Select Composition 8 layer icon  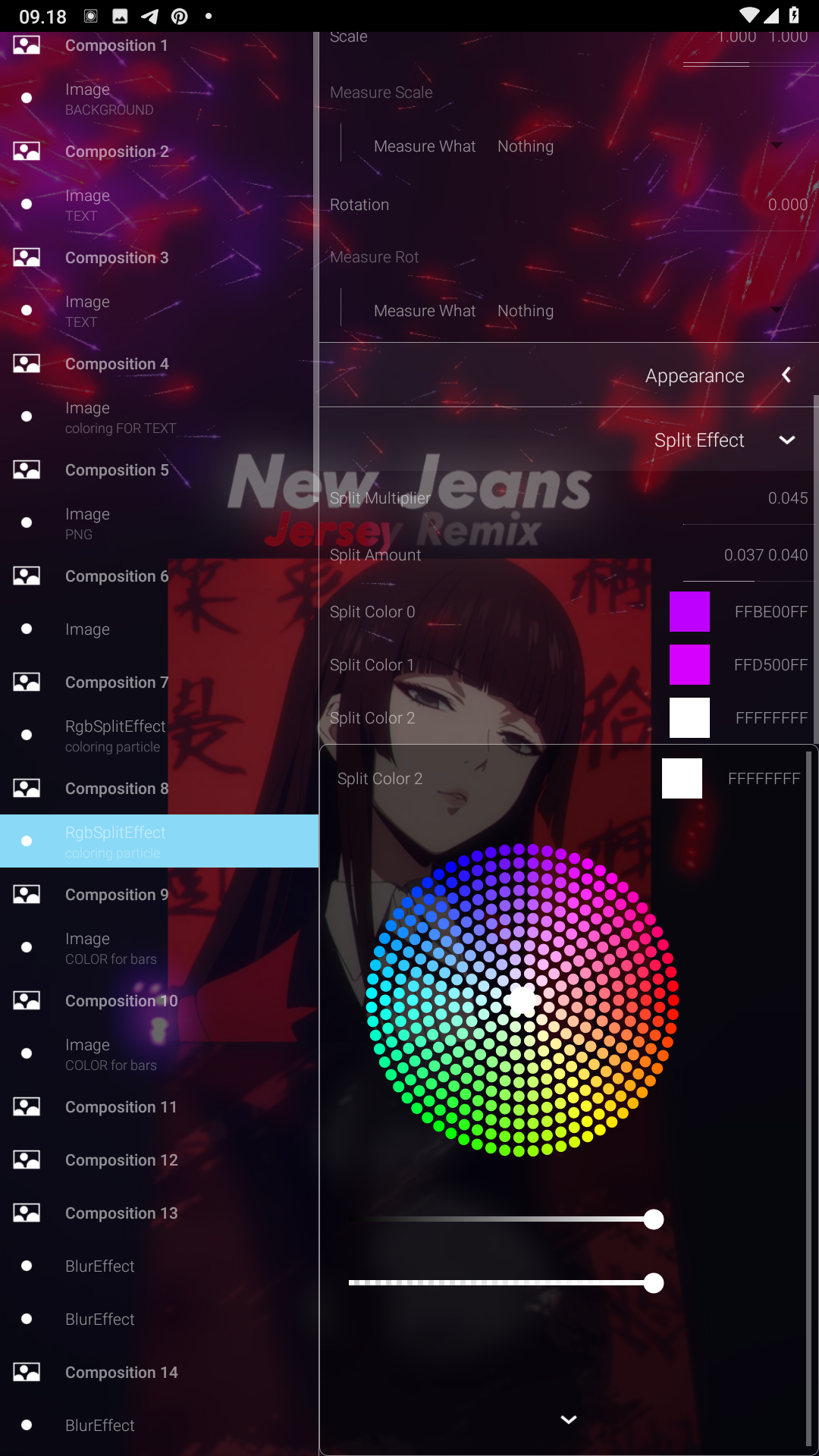tap(27, 789)
